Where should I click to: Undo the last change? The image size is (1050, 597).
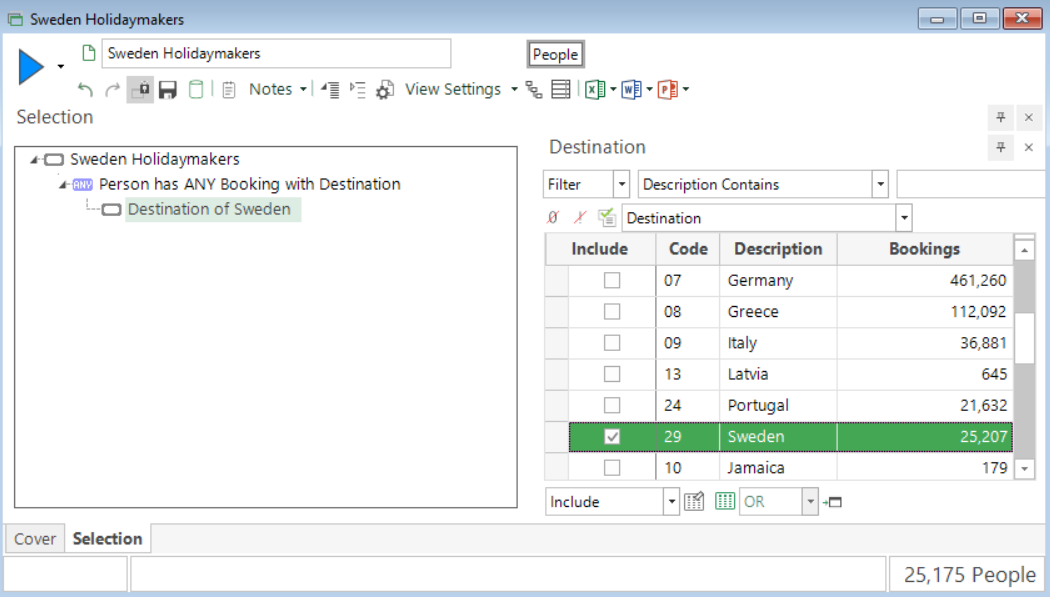(x=84, y=89)
